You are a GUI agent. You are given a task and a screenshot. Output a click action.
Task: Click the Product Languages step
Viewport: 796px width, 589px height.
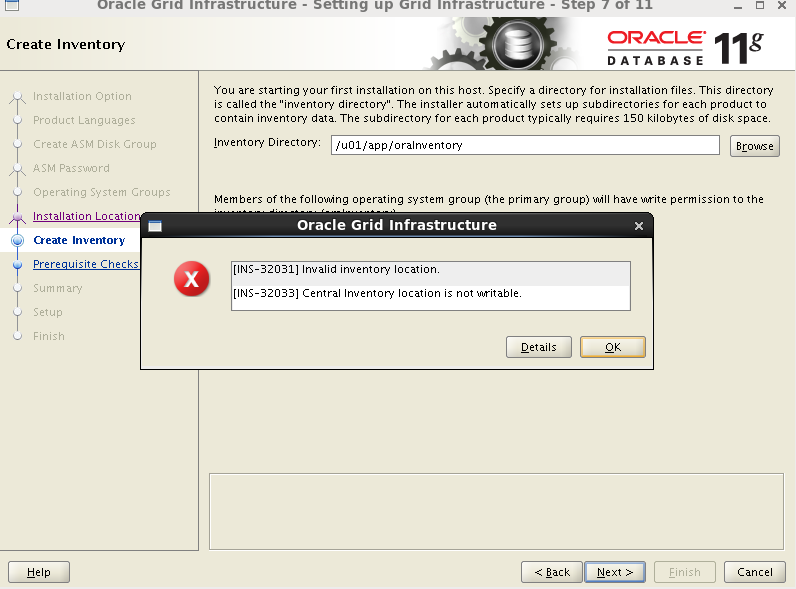(84, 120)
